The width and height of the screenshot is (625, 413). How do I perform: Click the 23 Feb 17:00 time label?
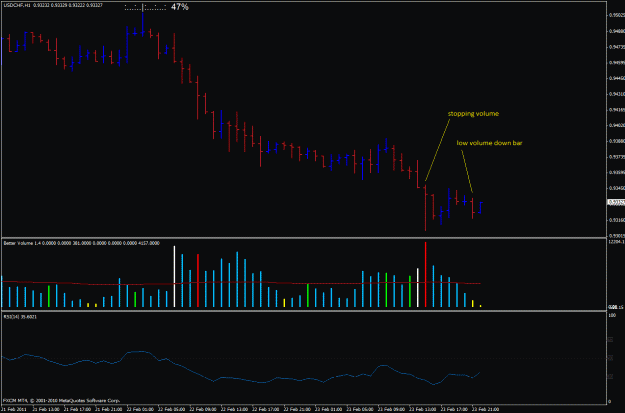click(x=454, y=409)
